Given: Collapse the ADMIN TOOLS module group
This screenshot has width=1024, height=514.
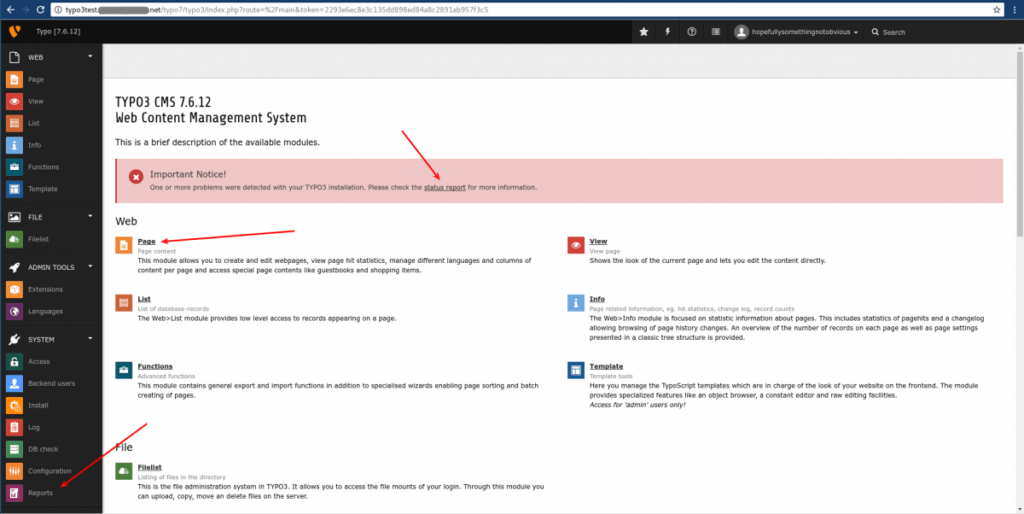Looking at the screenshot, I should pos(91,266).
